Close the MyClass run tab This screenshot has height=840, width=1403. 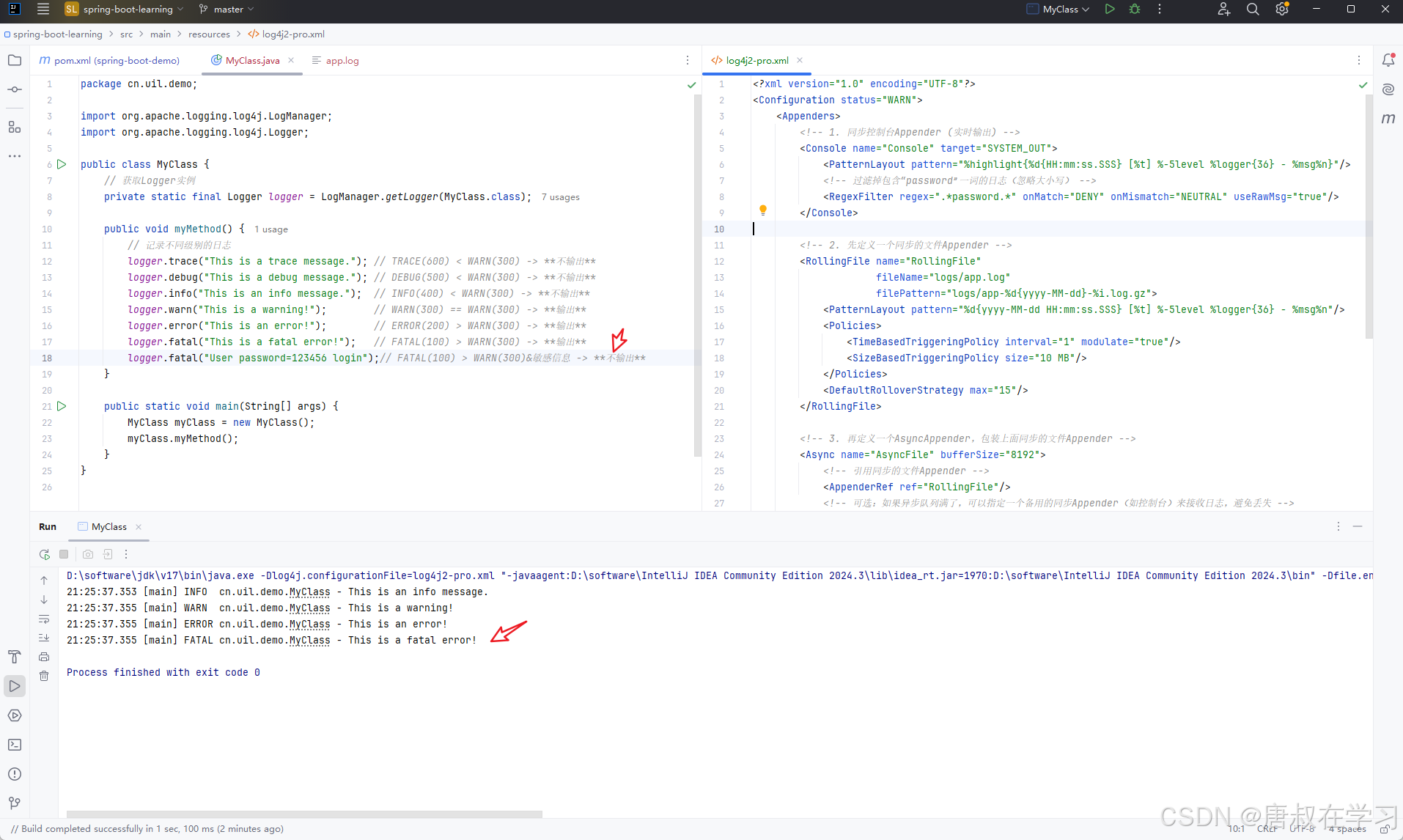(x=139, y=527)
